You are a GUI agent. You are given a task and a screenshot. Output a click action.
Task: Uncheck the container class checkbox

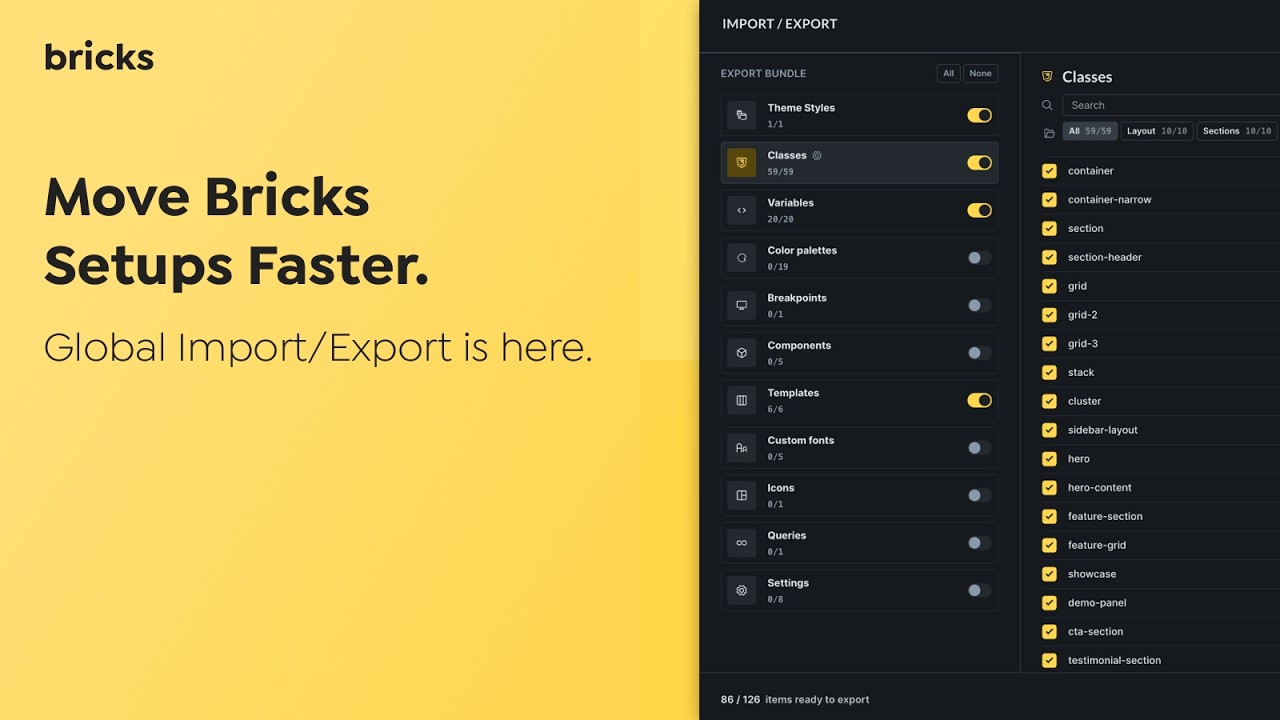1049,171
